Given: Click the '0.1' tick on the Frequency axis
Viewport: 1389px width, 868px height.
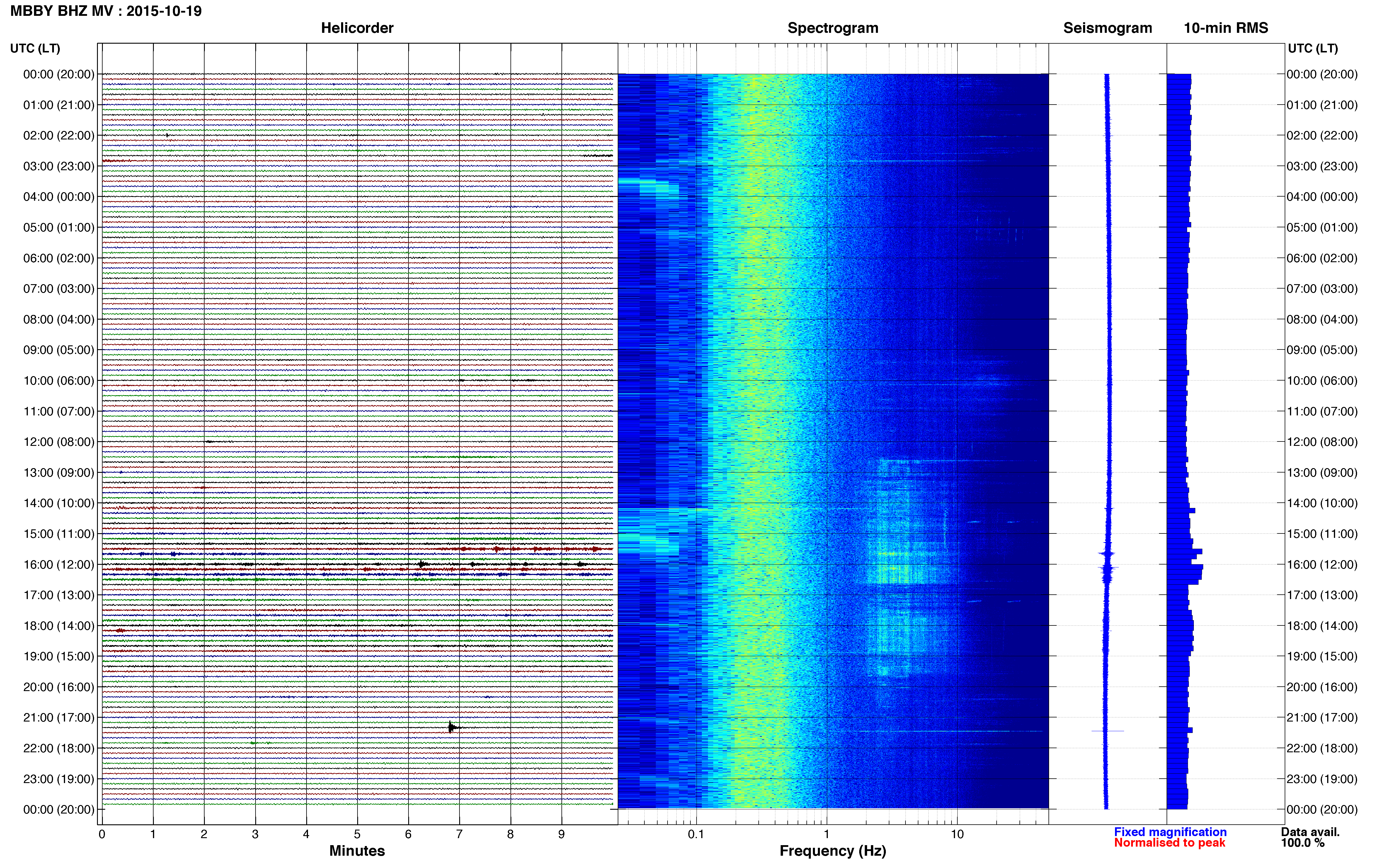Looking at the screenshot, I should click(696, 834).
